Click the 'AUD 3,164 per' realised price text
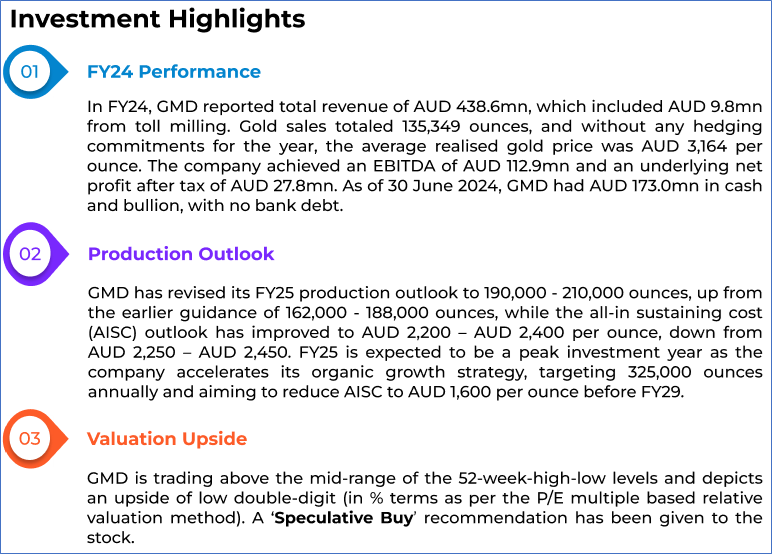 (702, 146)
